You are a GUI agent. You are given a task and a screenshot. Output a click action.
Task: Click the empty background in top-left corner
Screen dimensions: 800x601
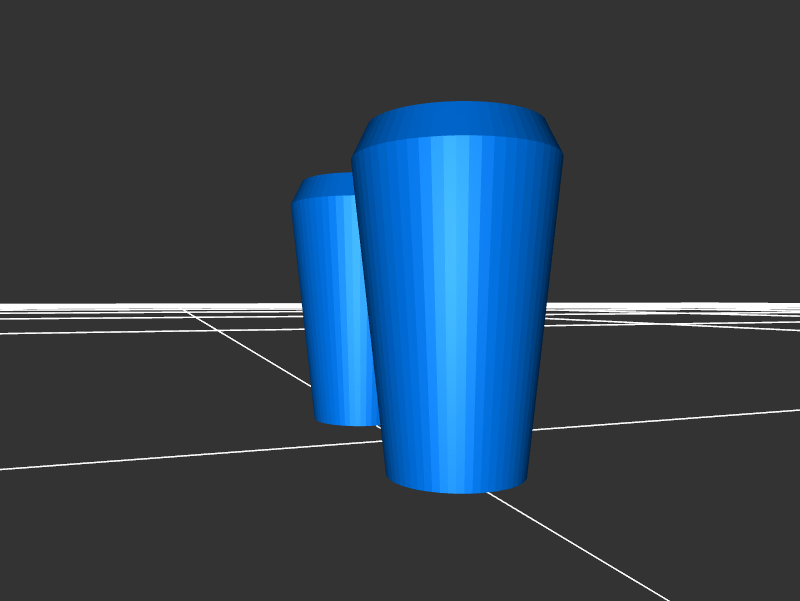point(40,40)
